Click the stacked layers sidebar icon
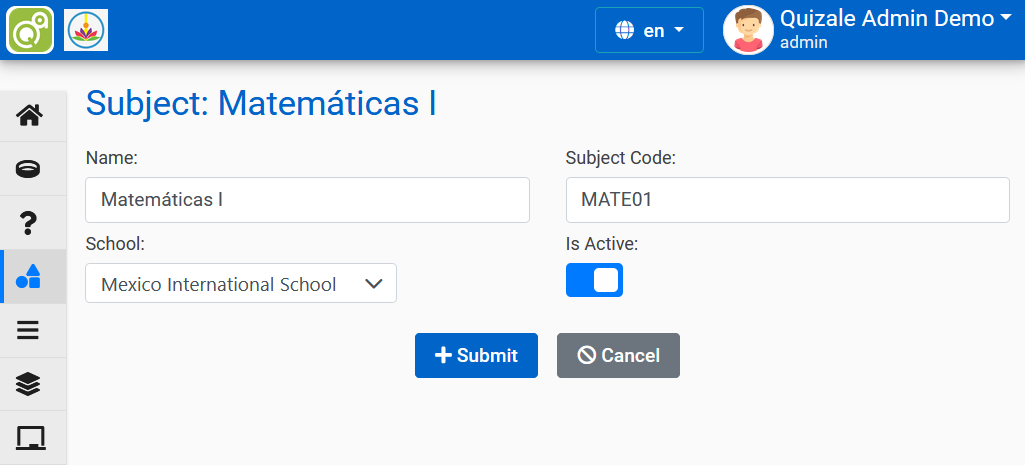The height and width of the screenshot is (465, 1025). coord(30,384)
